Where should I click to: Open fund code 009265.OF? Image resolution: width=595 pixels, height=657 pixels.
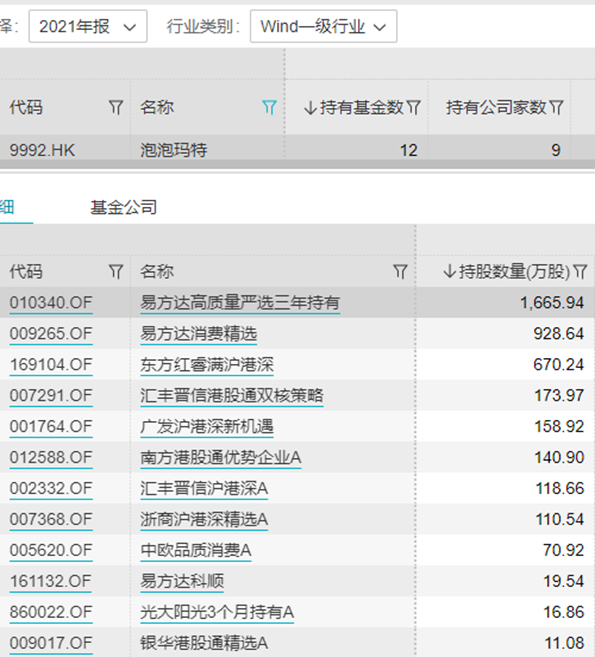51,334
